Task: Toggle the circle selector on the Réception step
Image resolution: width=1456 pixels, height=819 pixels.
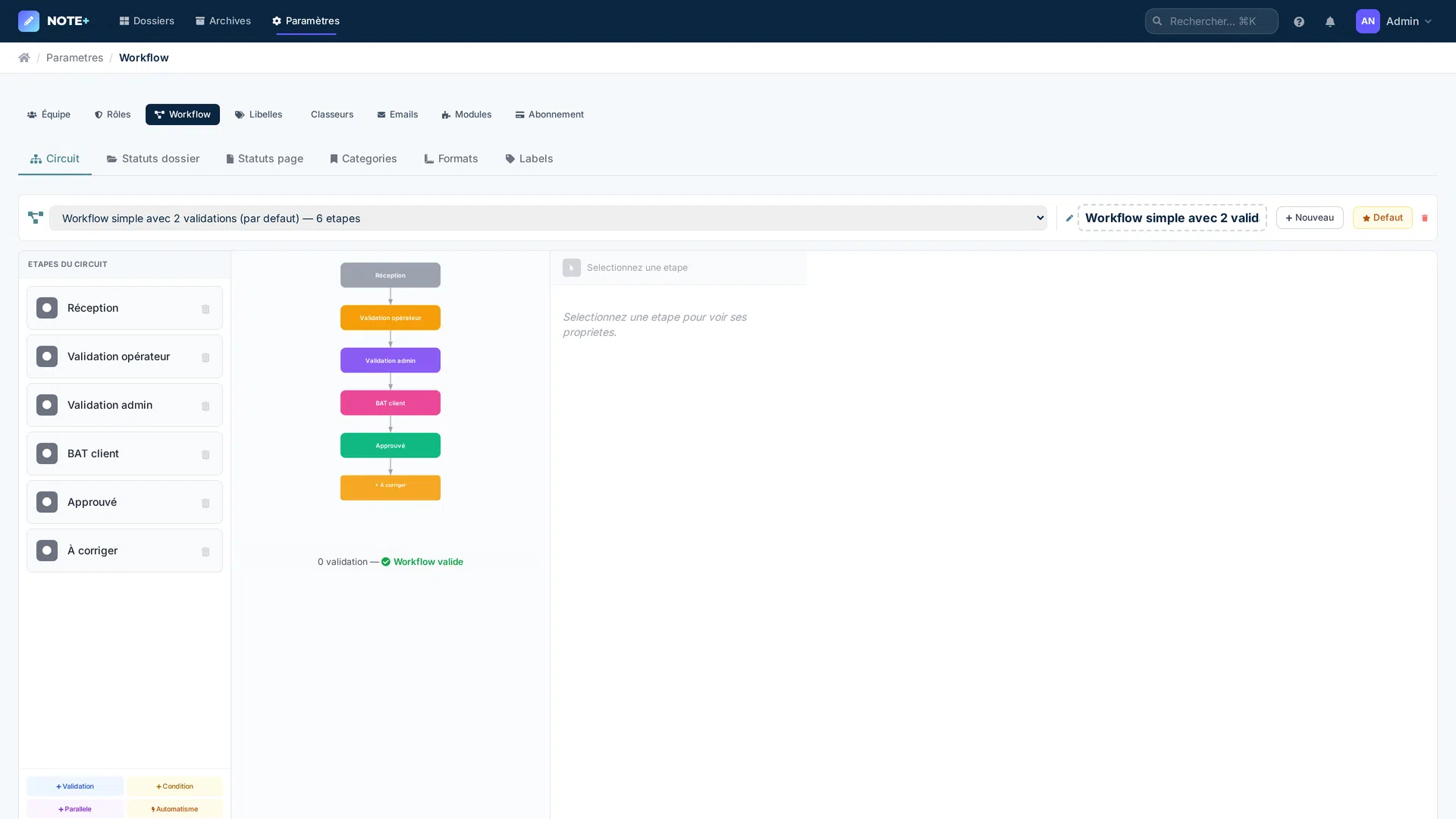Action: [x=46, y=308]
